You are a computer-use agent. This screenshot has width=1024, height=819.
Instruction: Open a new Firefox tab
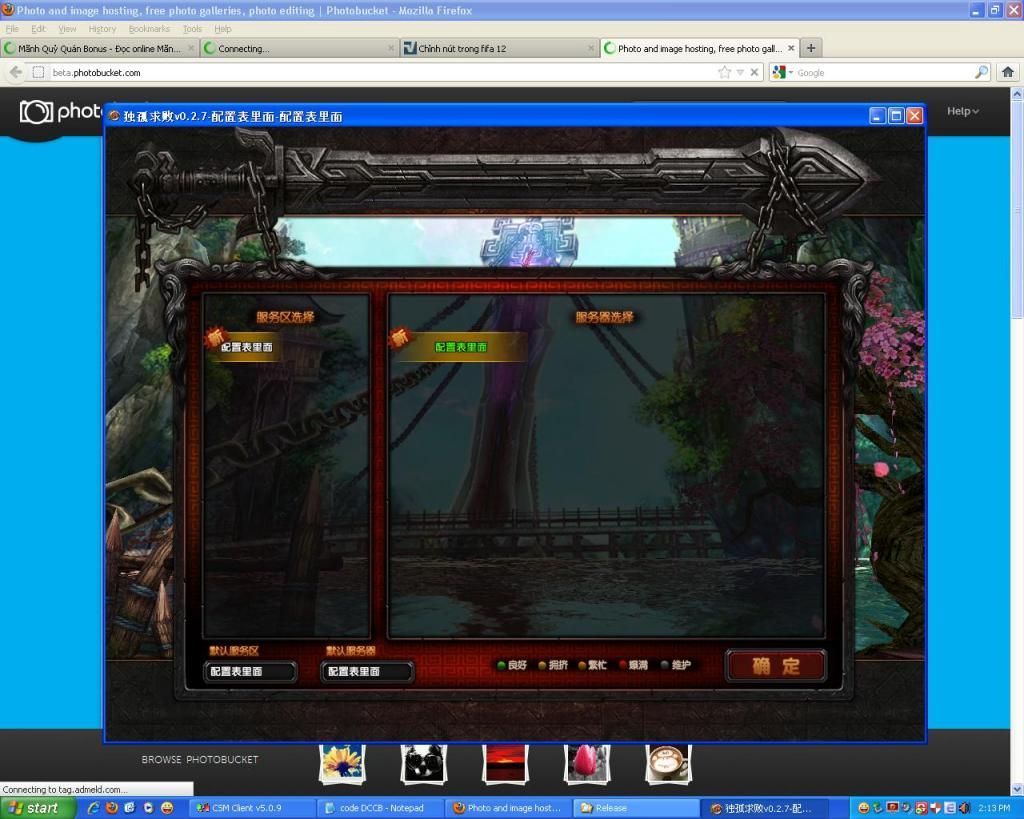pos(810,48)
